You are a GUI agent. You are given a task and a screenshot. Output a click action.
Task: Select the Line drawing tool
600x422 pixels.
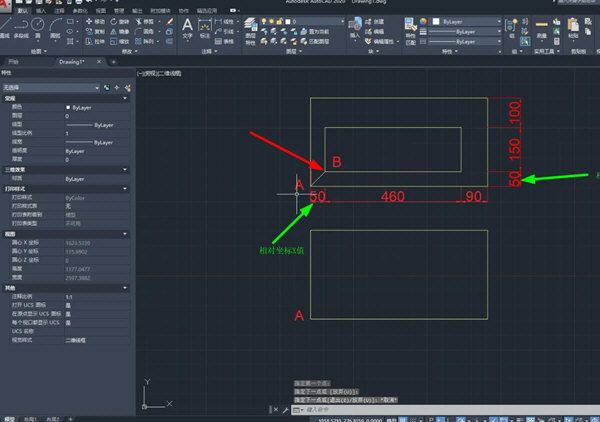[x=5, y=27]
